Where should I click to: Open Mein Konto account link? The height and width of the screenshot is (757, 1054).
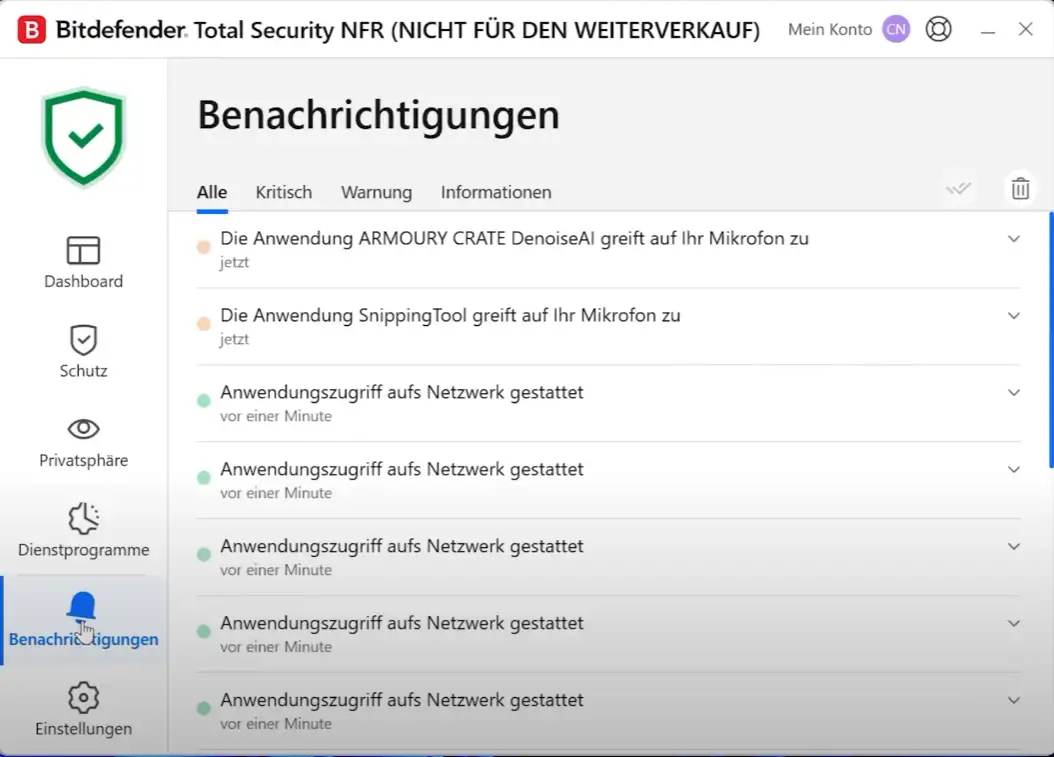point(829,29)
